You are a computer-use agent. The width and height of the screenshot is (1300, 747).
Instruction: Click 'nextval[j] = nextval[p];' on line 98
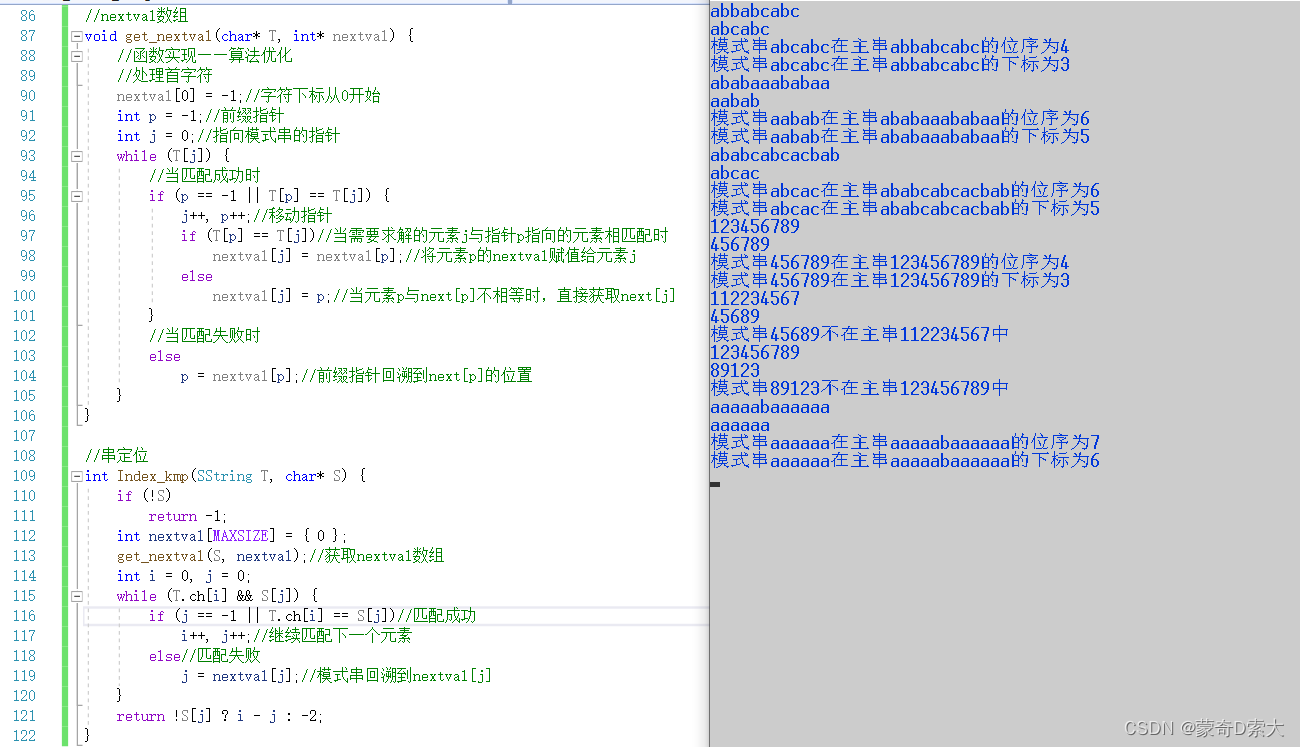309,256
